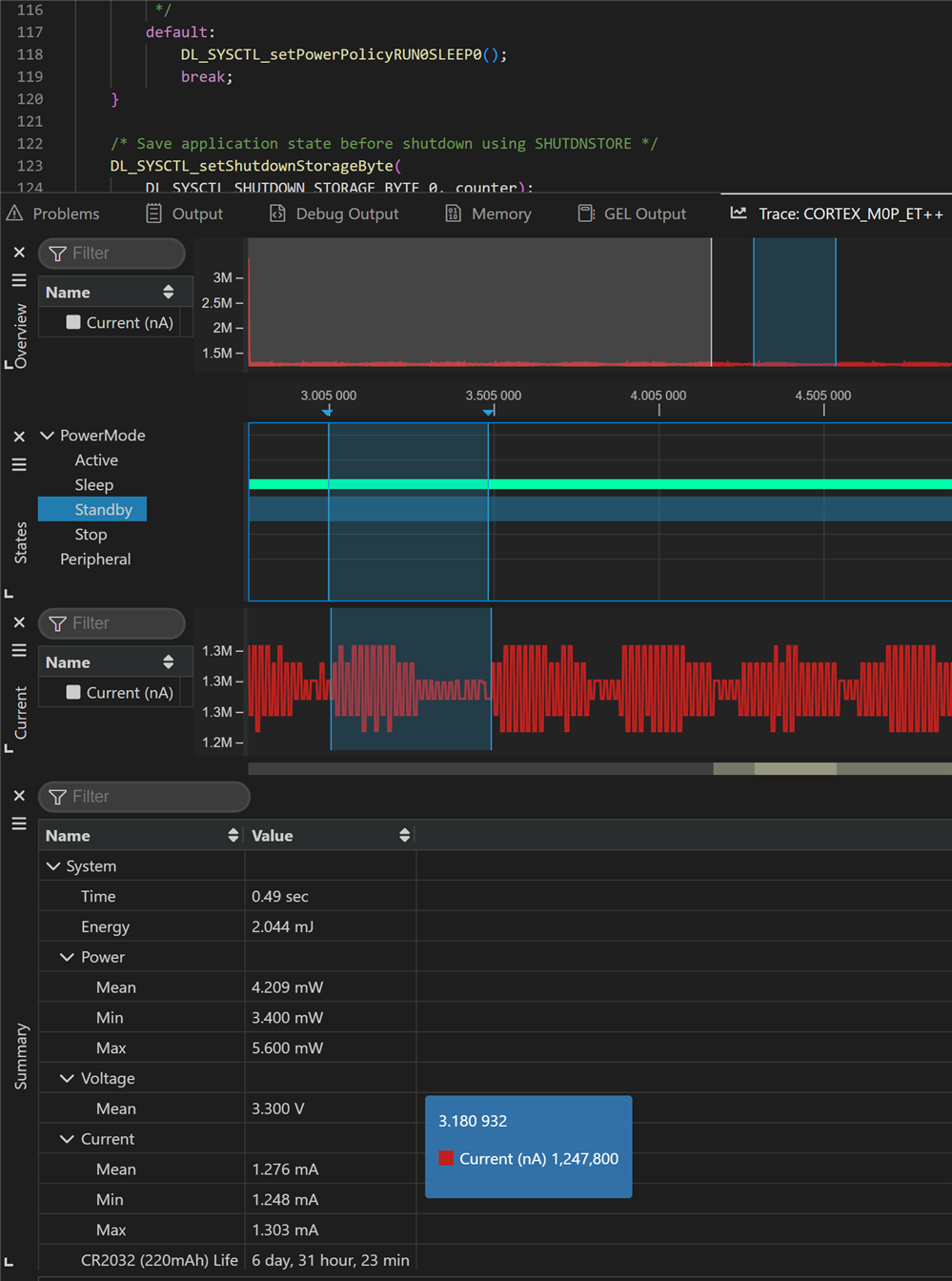Toggle Current (nA) checkbox in Current panel
This screenshot has width=952, height=1281.
click(73, 692)
